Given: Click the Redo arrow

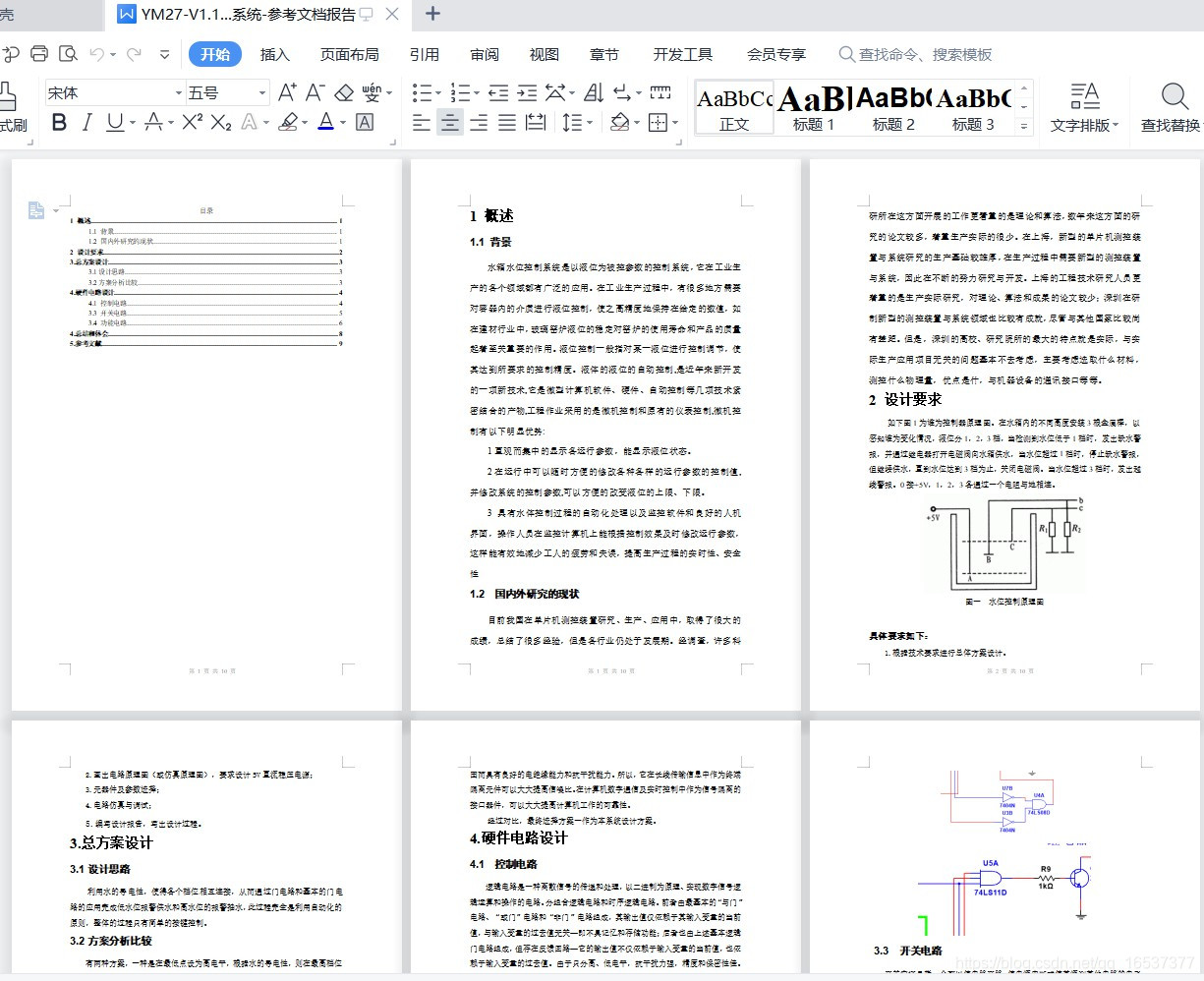Looking at the screenshot, I should click(x=134, y=54).
